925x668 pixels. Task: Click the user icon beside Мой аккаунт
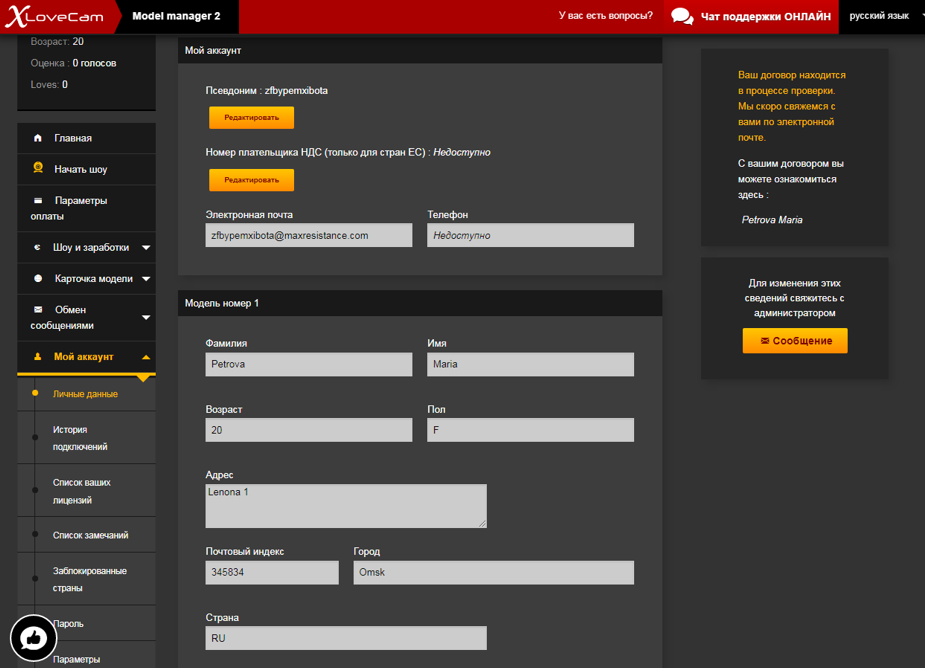(x=37, y=356)
